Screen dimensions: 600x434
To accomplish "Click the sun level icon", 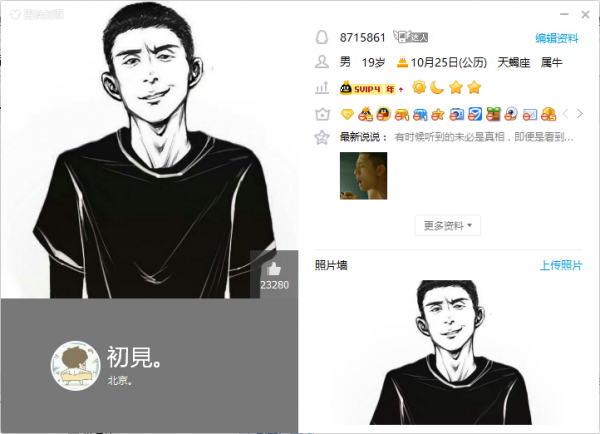I will [x=419, y=88].
